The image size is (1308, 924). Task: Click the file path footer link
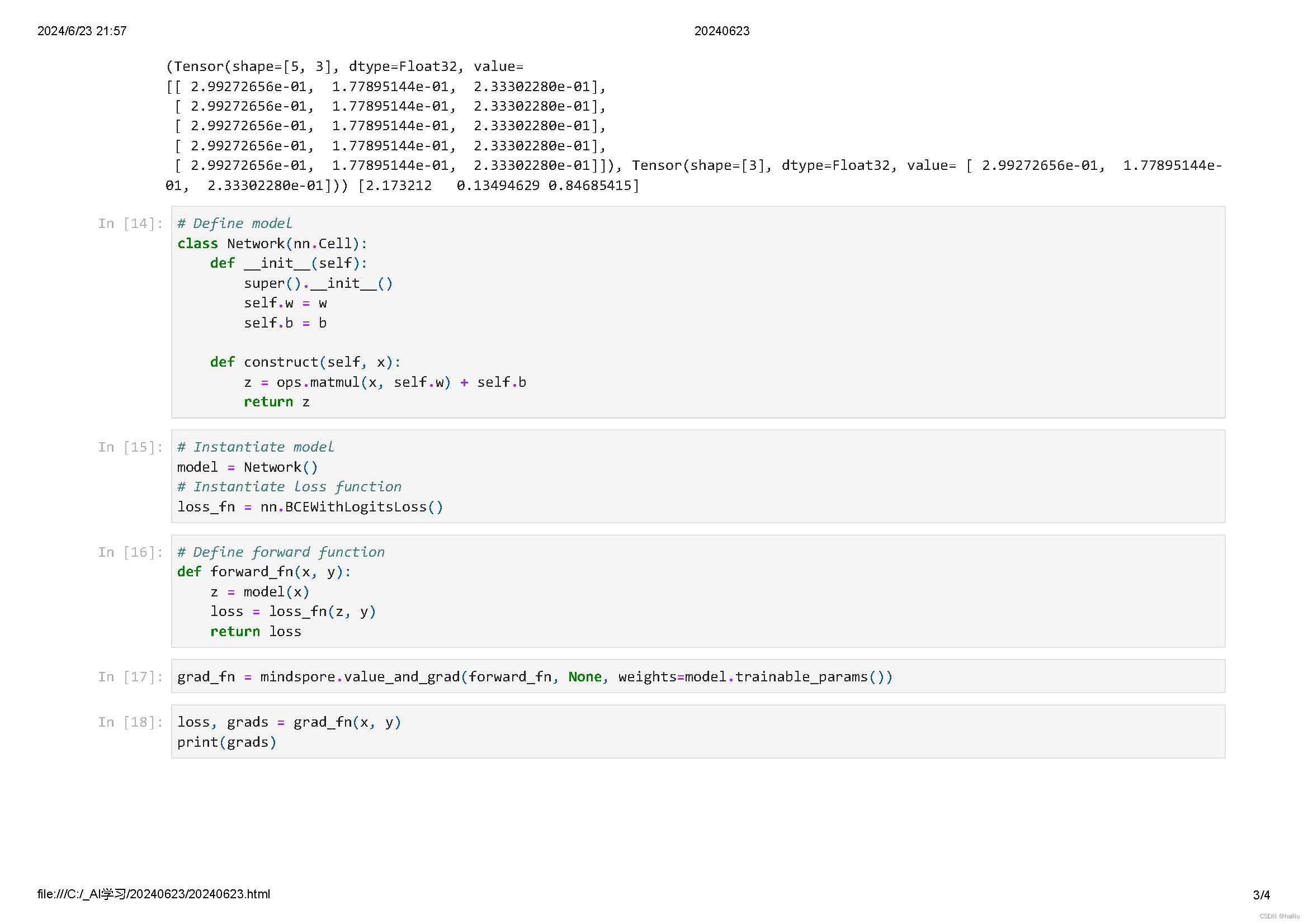pyautogui.click(x=154, y=895)
